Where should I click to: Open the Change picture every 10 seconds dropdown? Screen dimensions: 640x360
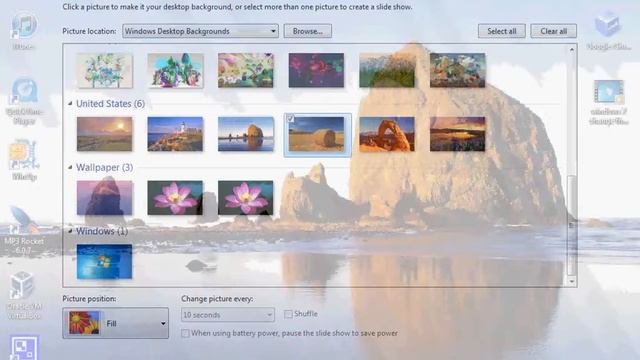pyautogui.click(x=228, y=315)
